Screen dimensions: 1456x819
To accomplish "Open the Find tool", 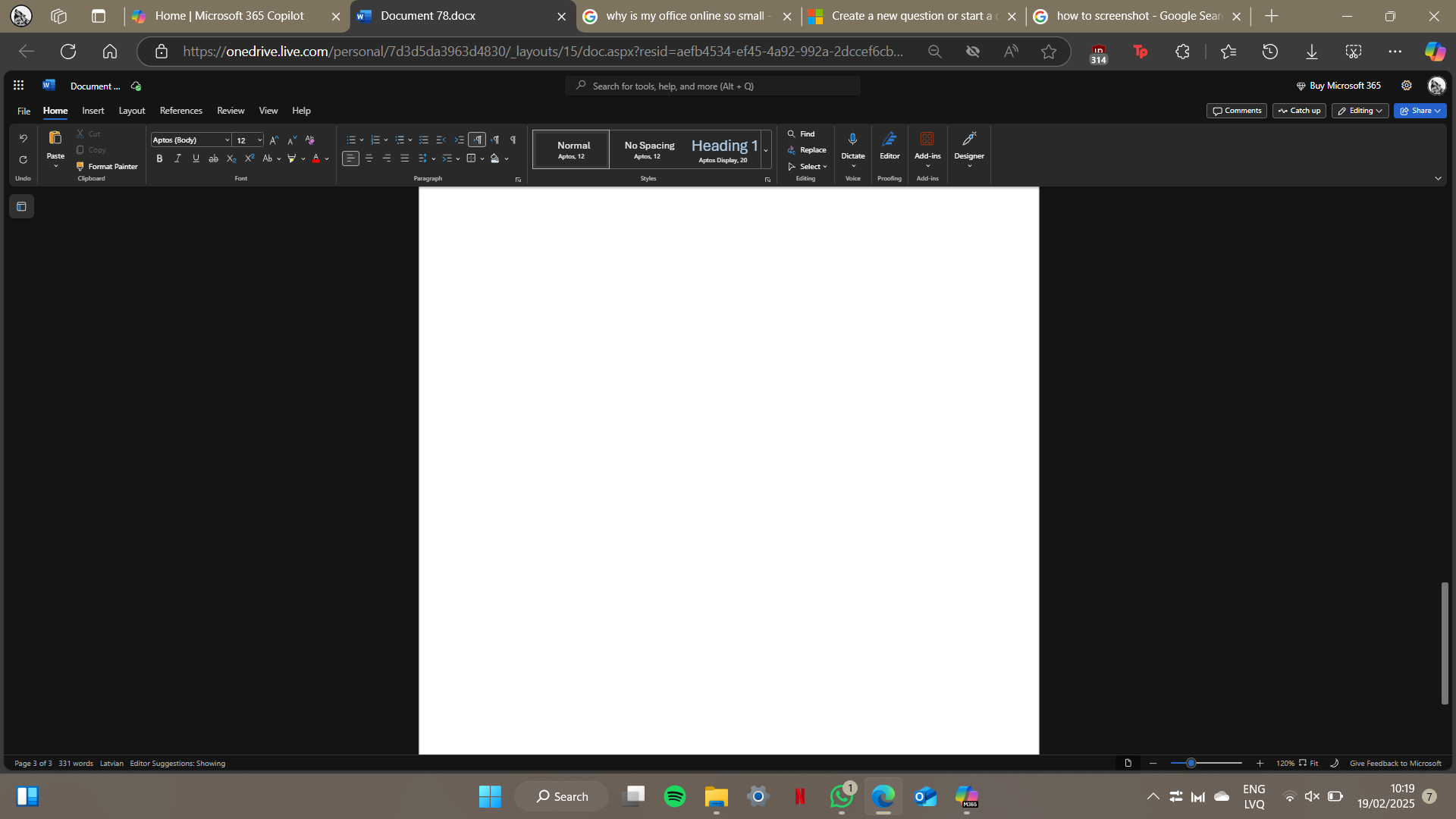I will coord(801,133).
